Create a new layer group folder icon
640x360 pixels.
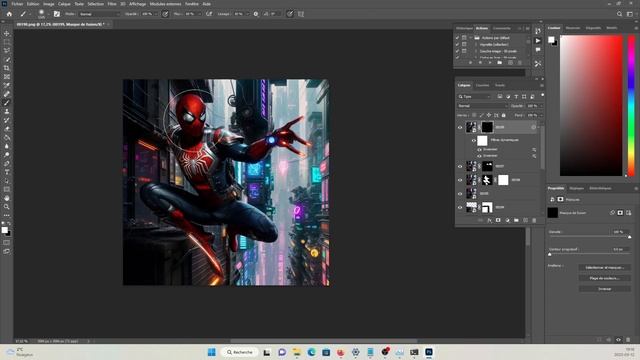pos(516,220)
